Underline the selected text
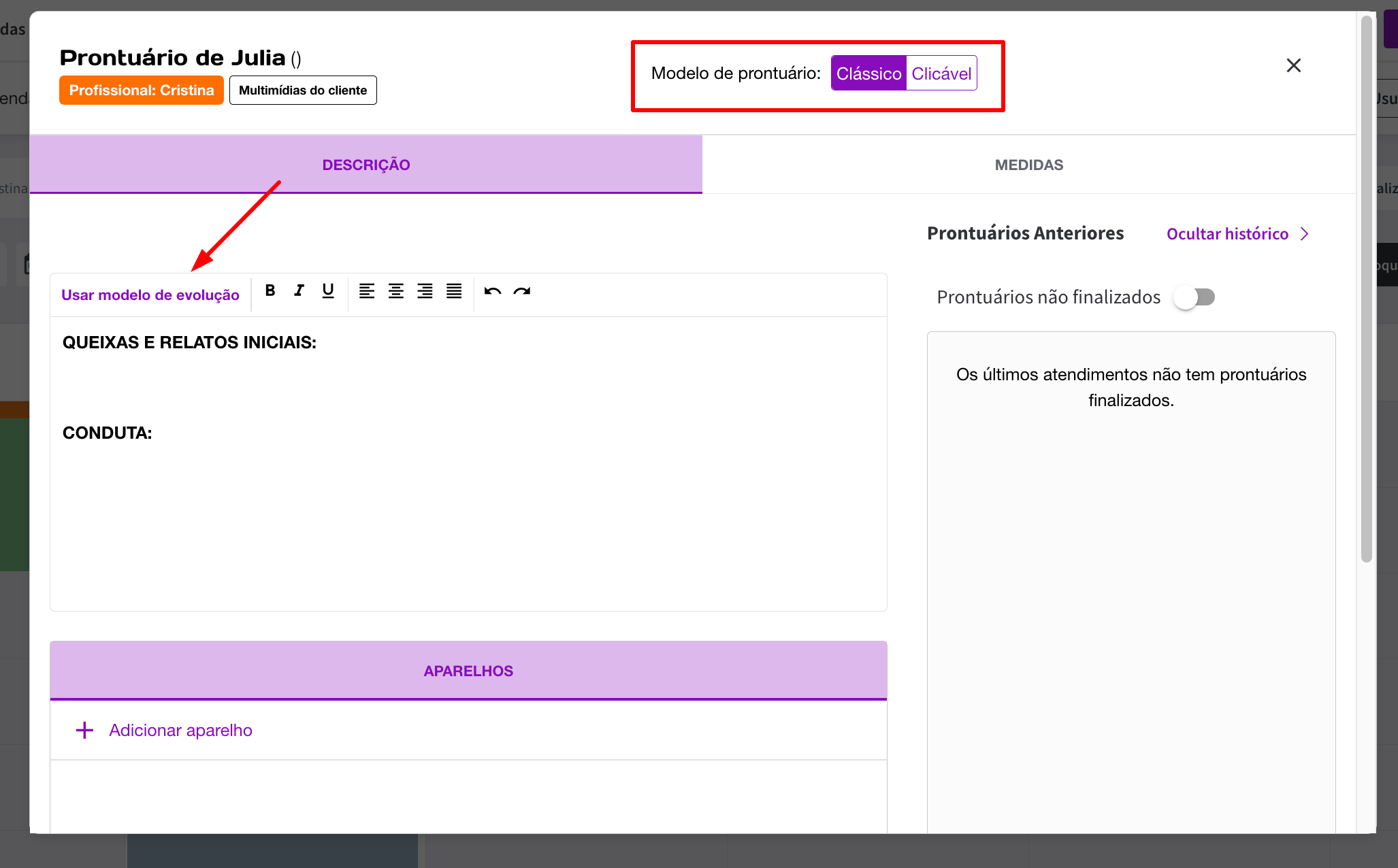 328,291
